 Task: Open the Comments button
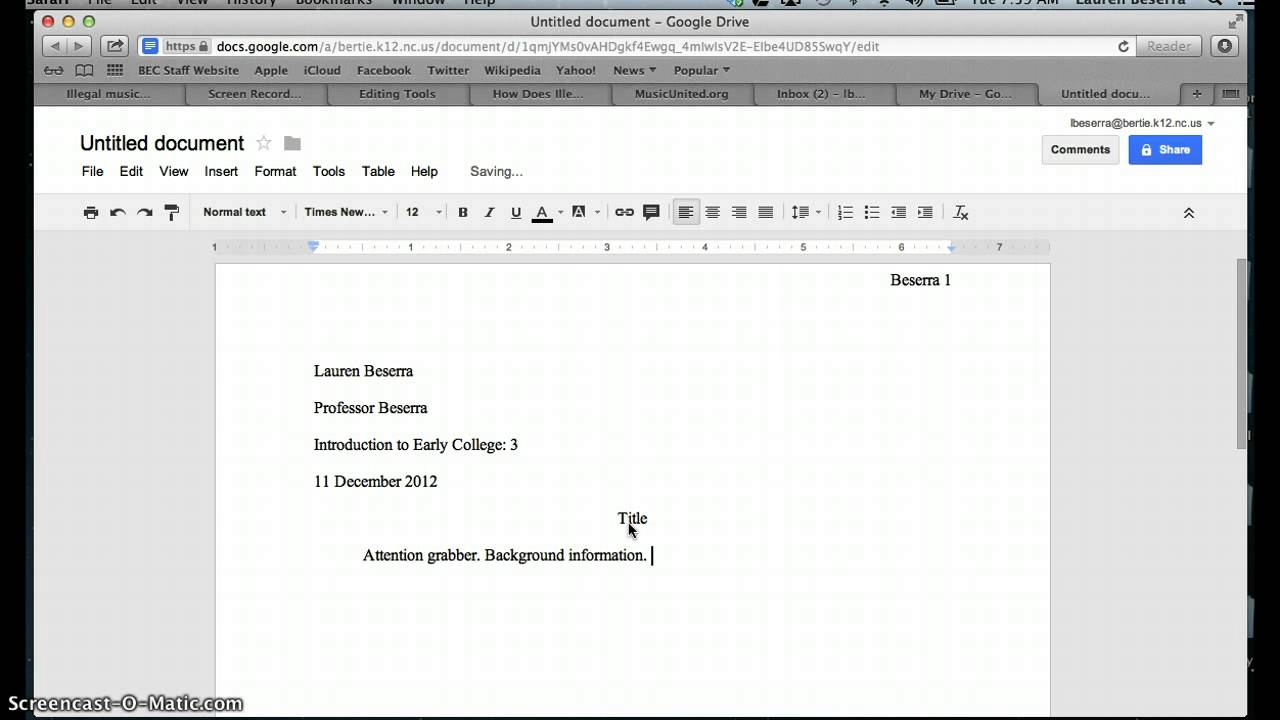point(1080,149)
